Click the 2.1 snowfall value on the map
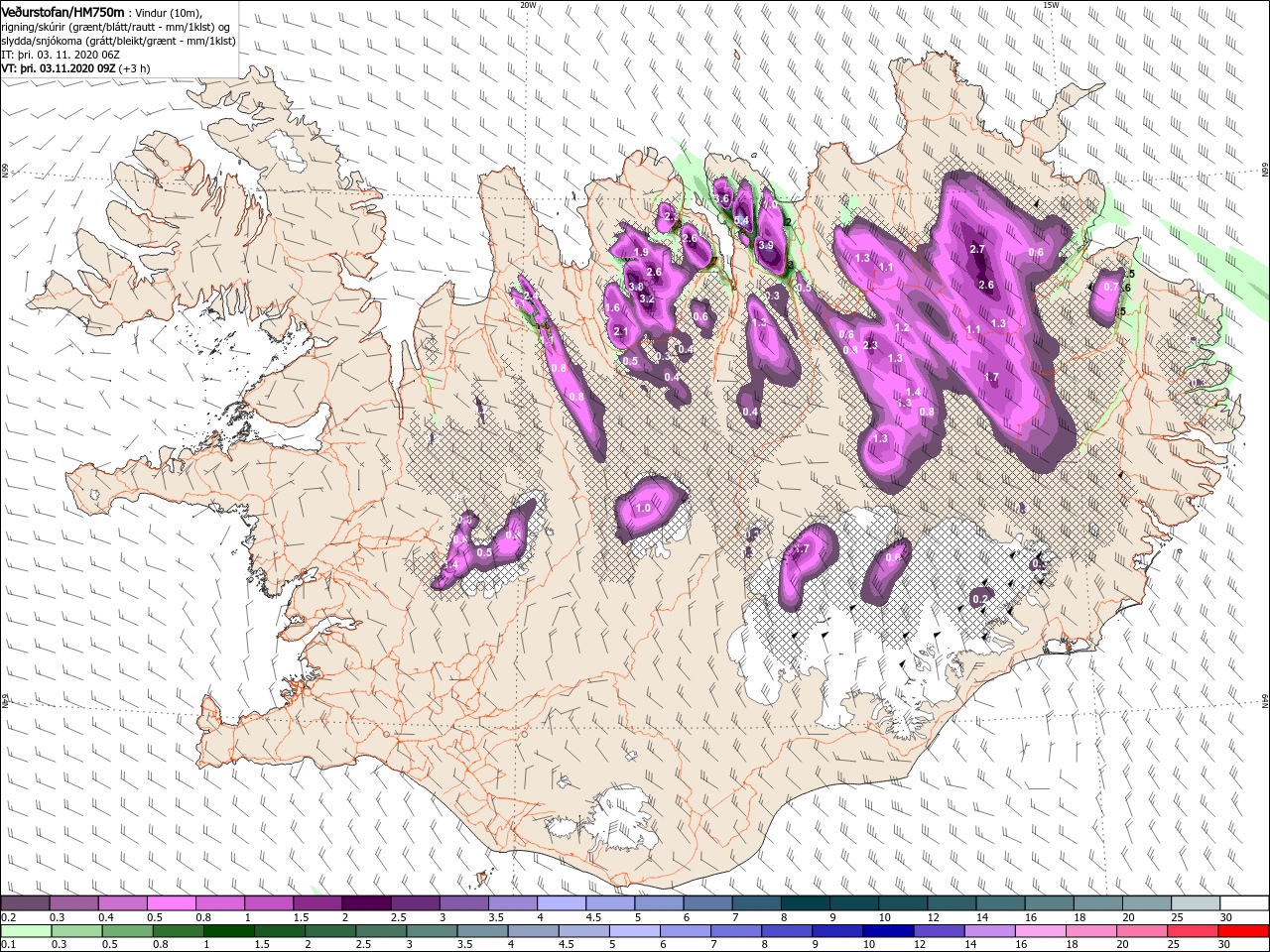The height and width of the screenshot is (952, 1270). [621, 331]
